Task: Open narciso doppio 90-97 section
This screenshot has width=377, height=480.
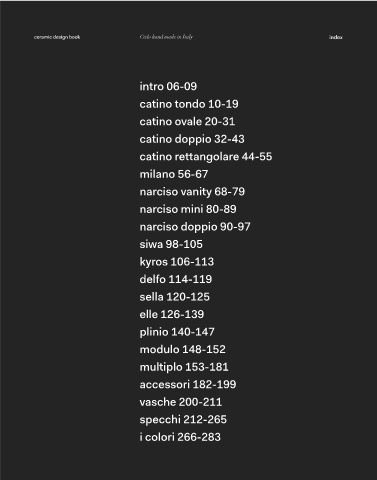Action: [195, 227]
